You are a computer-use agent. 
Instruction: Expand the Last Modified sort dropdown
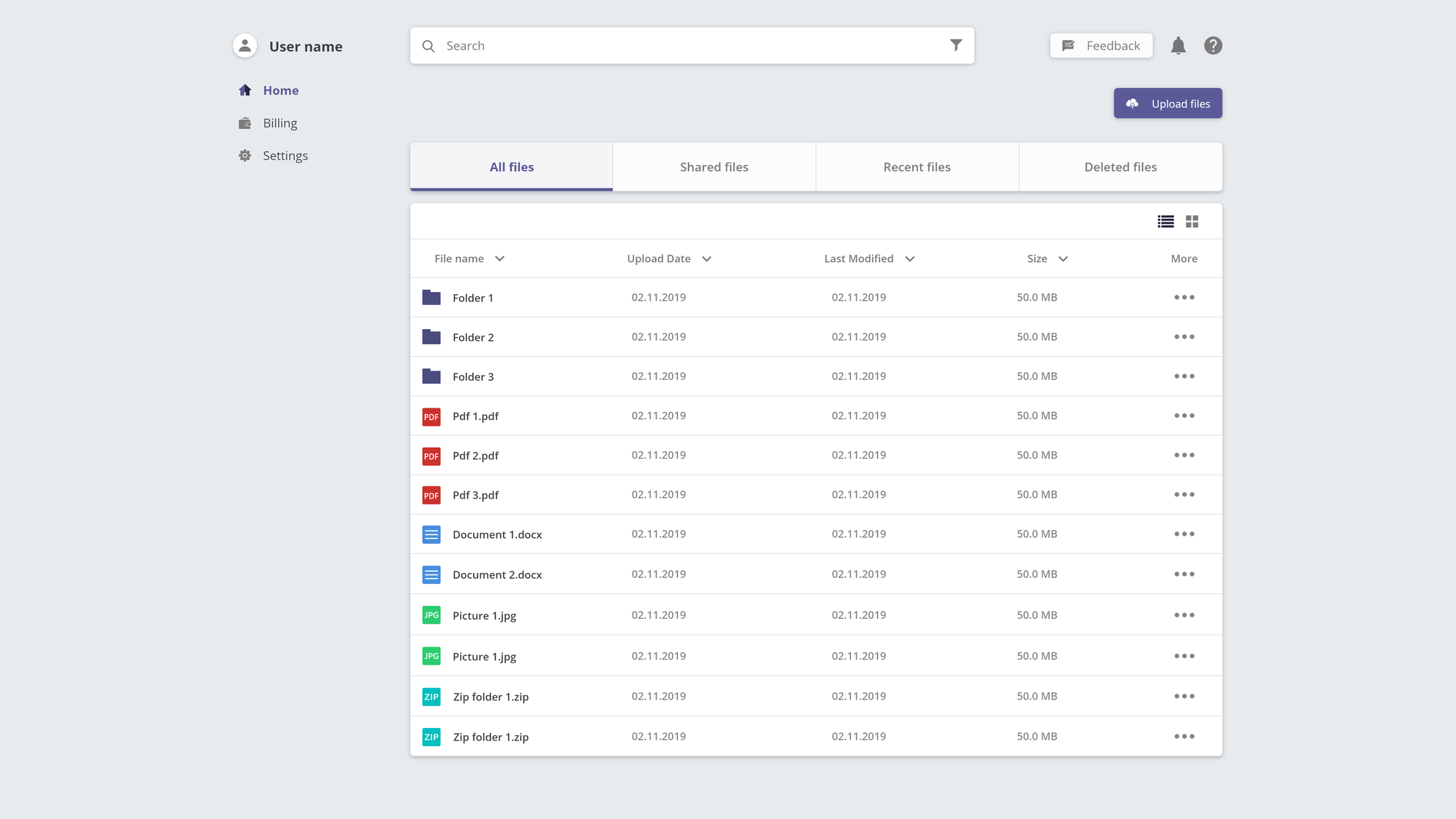pos(909,259)
